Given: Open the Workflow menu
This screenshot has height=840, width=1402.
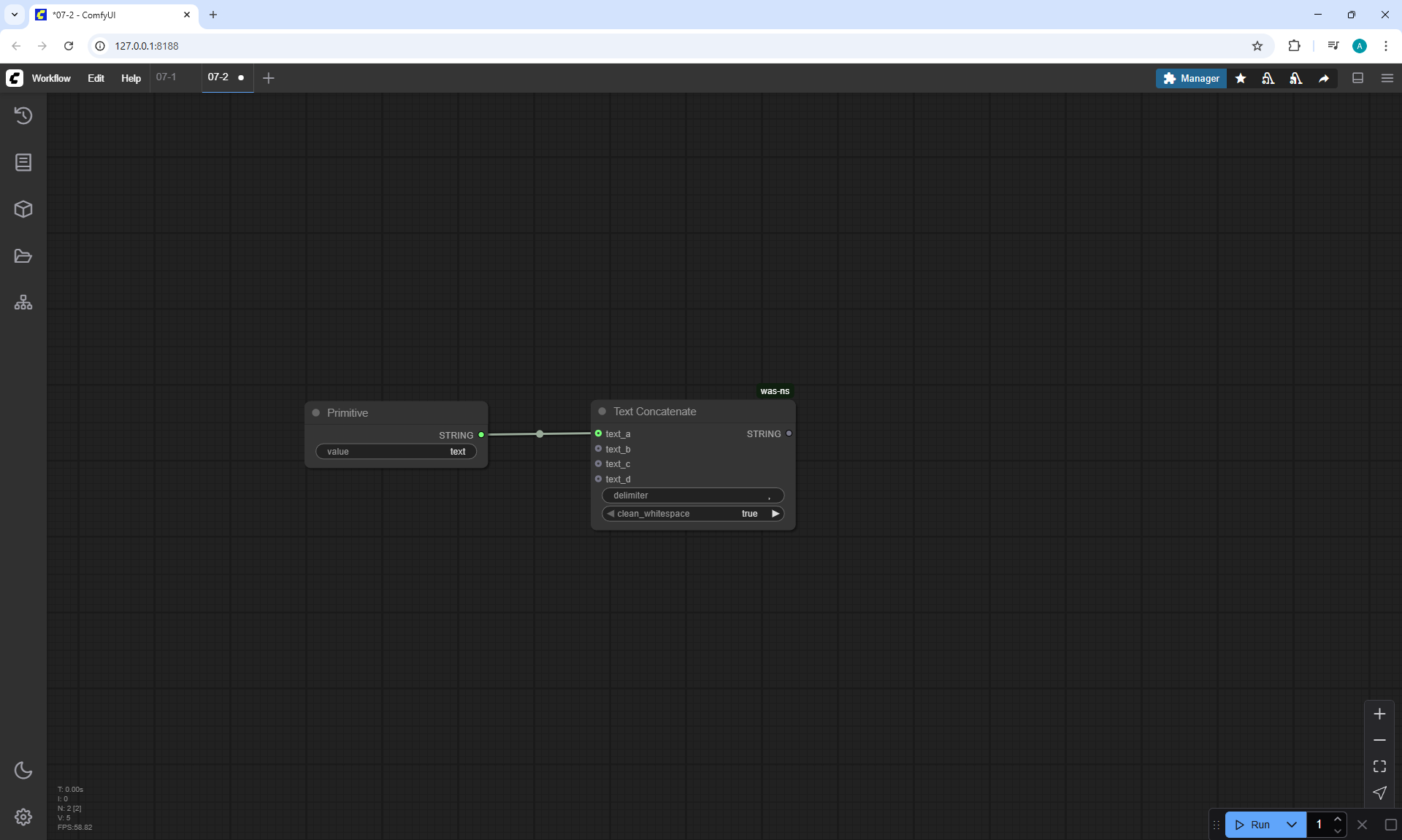Looking at the screenshot, I should pos(51,78).
